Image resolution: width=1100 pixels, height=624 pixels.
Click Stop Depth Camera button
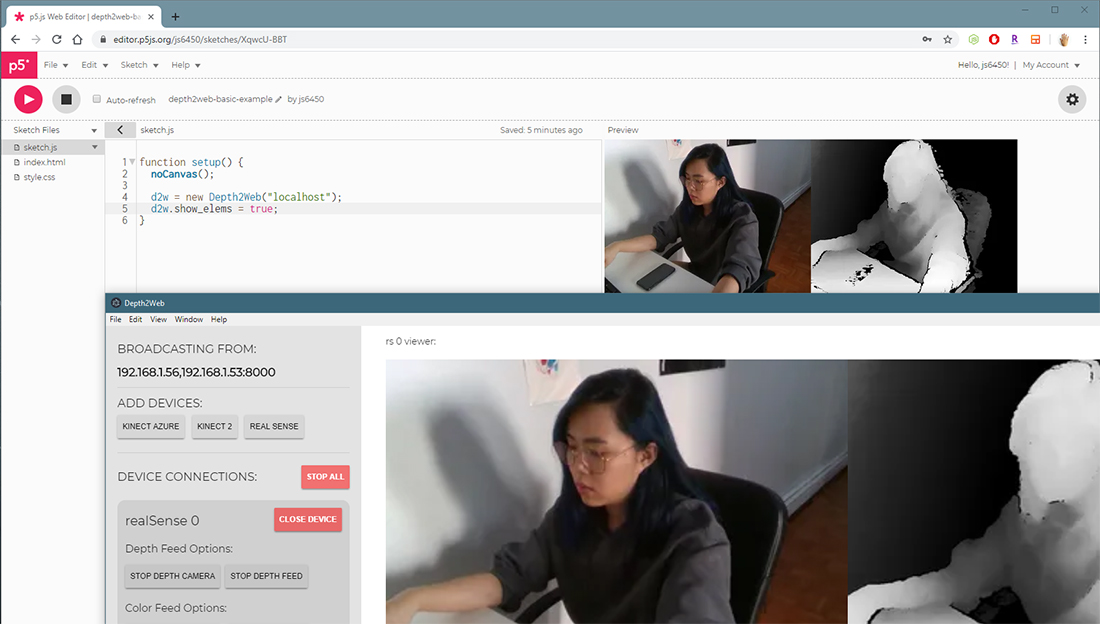[173, 576]
